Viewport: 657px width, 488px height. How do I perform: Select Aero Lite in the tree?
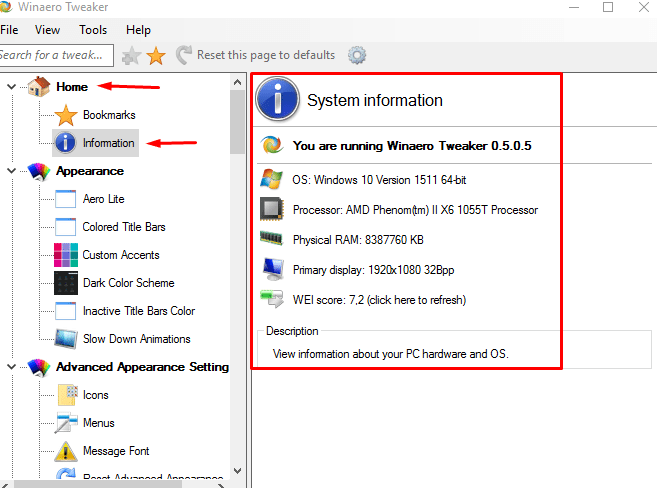pos(103,199)
